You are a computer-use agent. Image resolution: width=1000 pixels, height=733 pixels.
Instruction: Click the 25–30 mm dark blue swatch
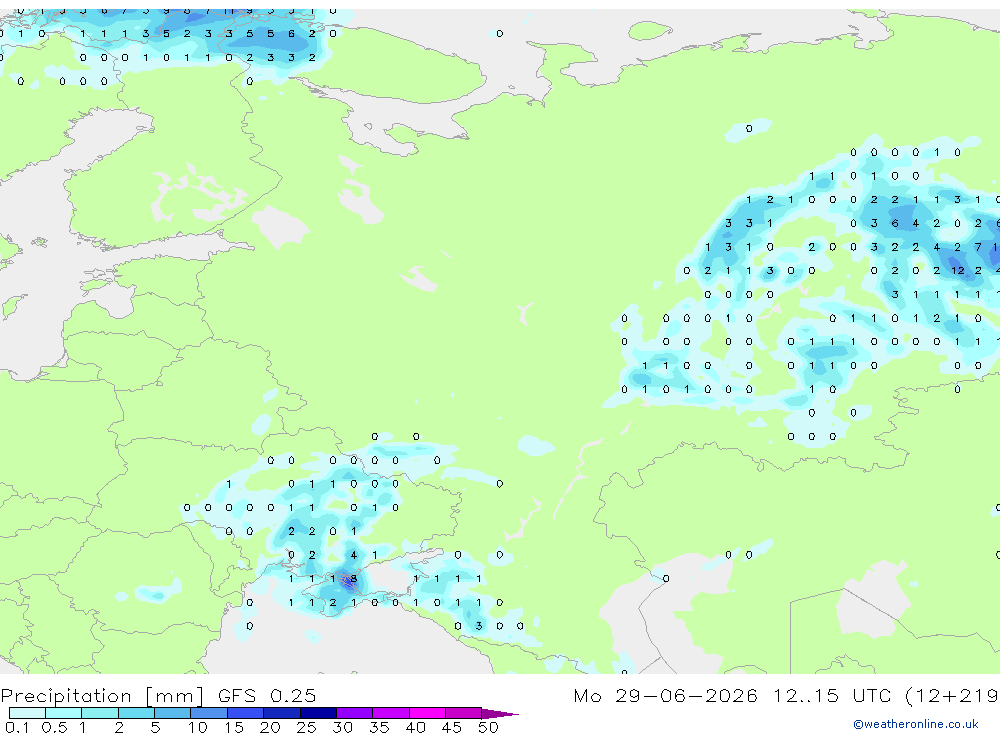click(318, 713)
